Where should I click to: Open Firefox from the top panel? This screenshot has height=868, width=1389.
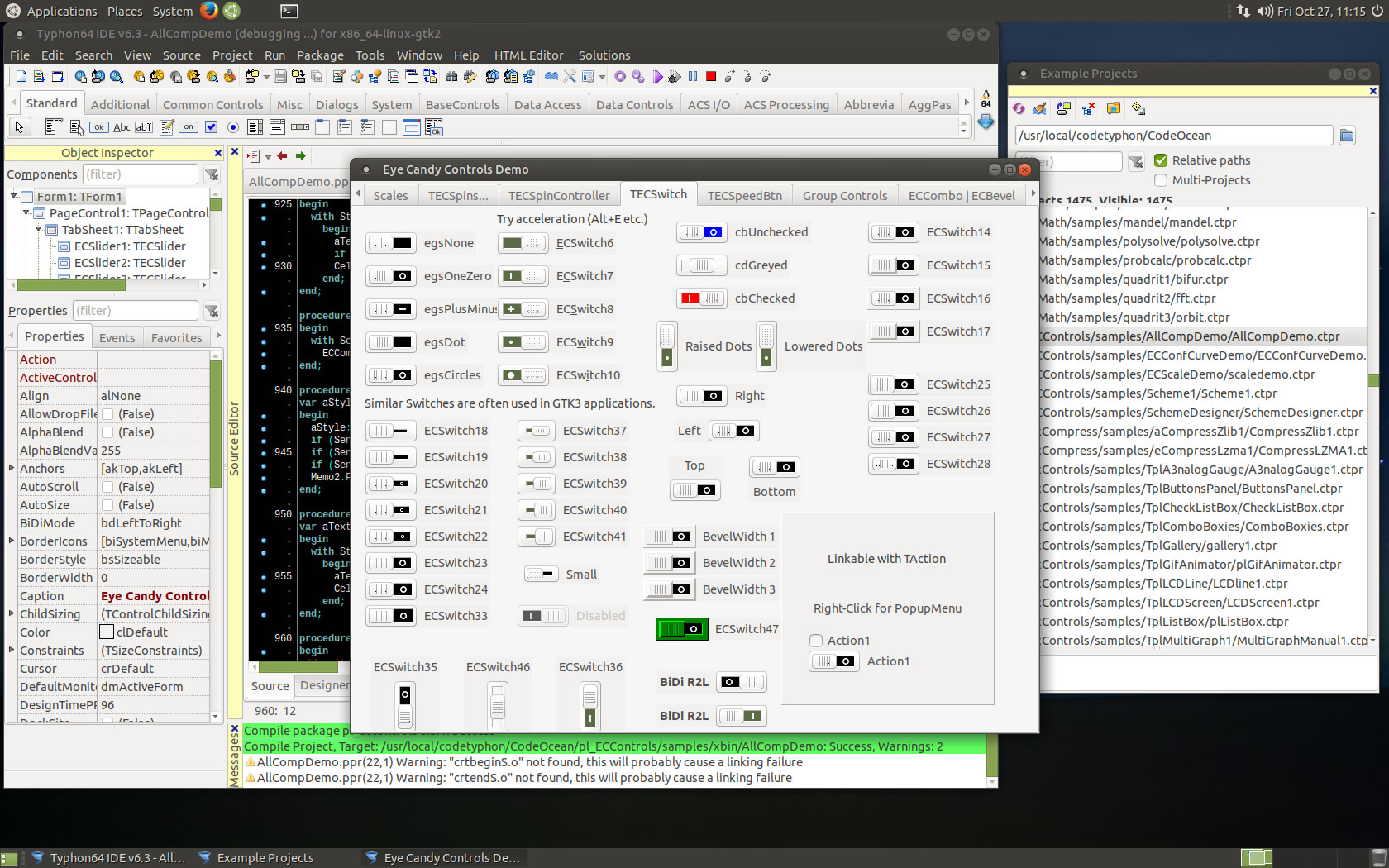(209, 11)
